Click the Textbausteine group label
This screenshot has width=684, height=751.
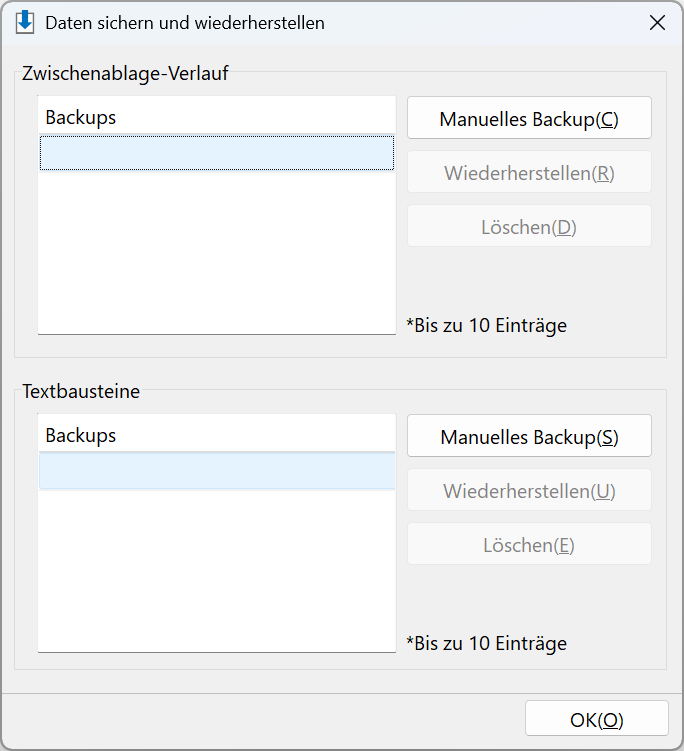tap(81, 391)
